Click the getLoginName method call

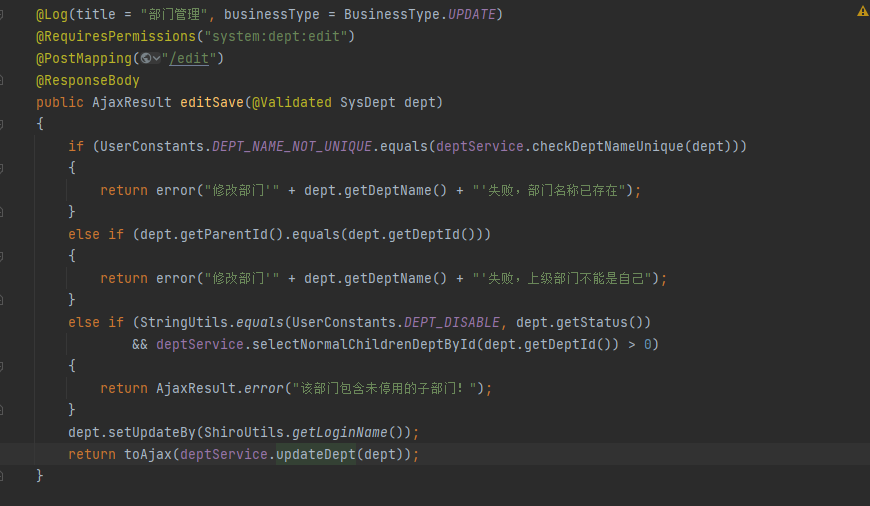click(x=340, y=432)
